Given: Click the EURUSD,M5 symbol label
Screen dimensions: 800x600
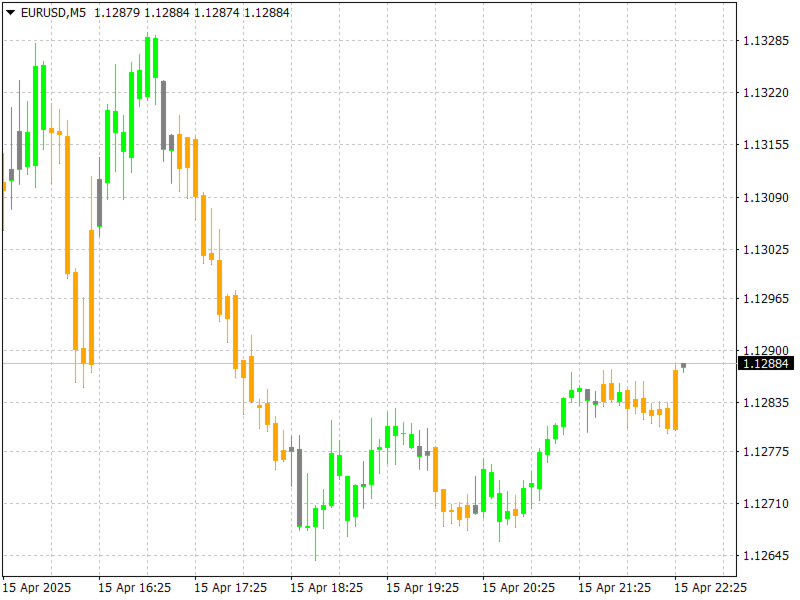Looking at the screenshot, I should coord(54,13).
